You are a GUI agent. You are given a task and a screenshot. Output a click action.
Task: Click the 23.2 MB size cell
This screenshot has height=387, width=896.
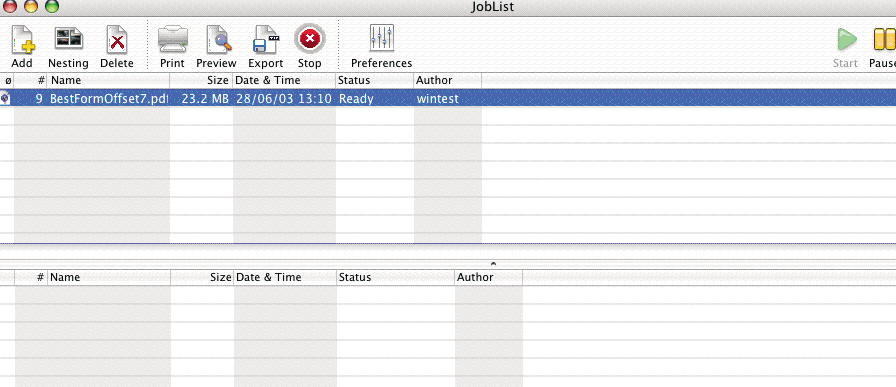(x=205, y=98)
